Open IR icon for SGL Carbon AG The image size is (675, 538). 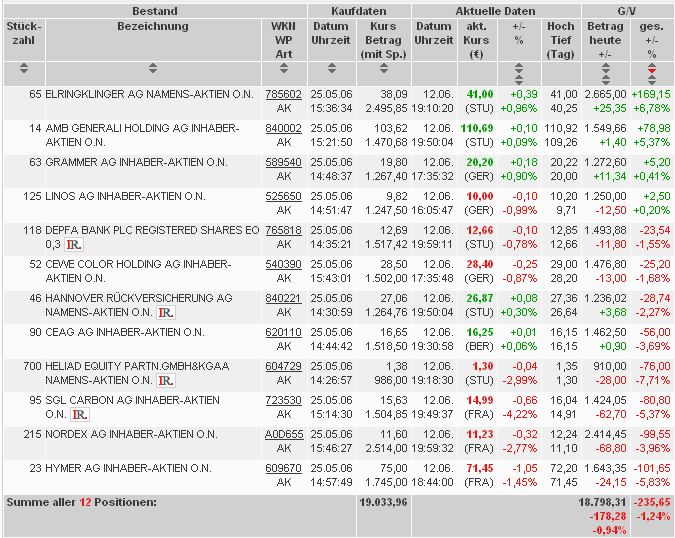tap(80, 414)
